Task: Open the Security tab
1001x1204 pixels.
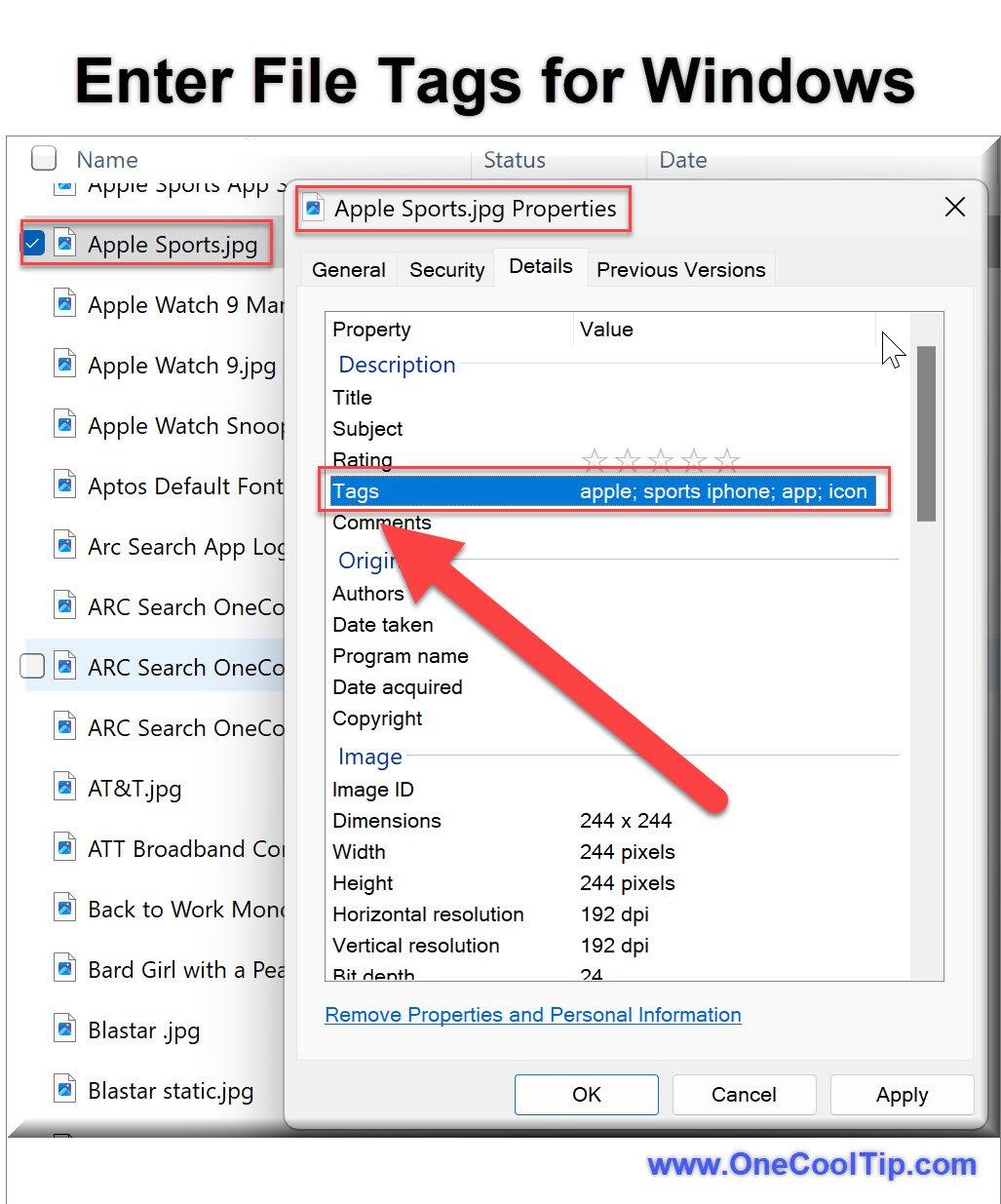Action: [446, 270]
